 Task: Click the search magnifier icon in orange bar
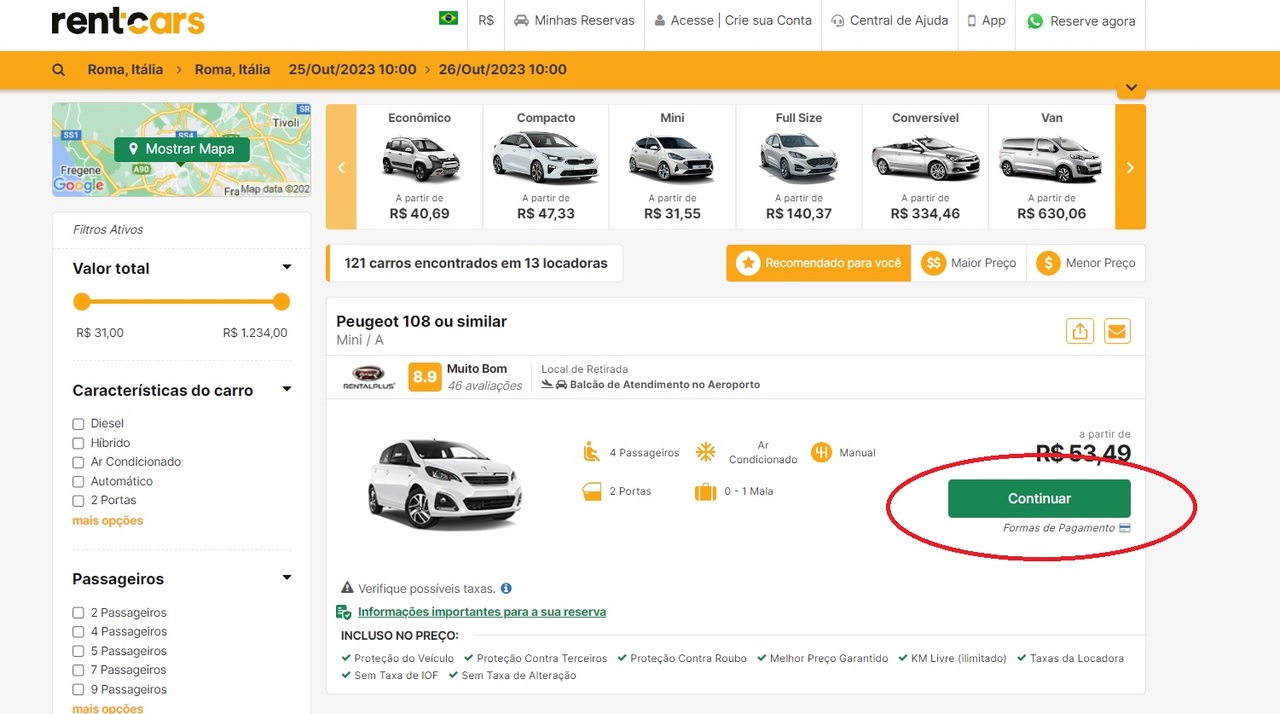coord(59,70)
